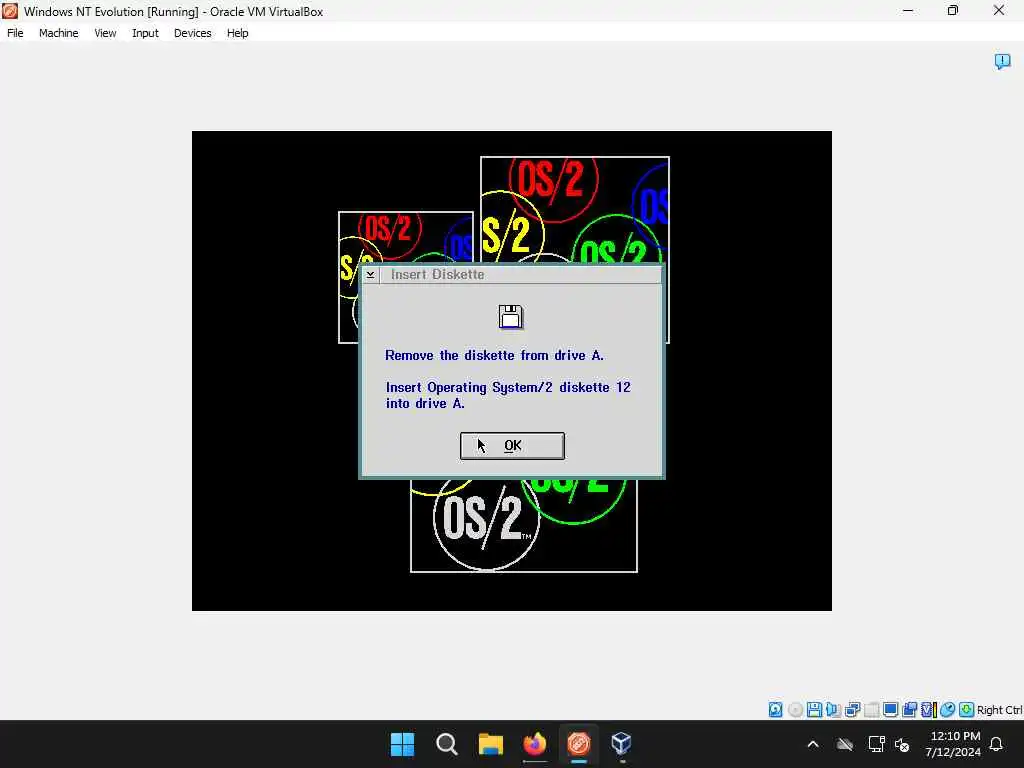Click the VirtualBox window title text
Screen dimensions: 1024x768
(x=174, y=12)
